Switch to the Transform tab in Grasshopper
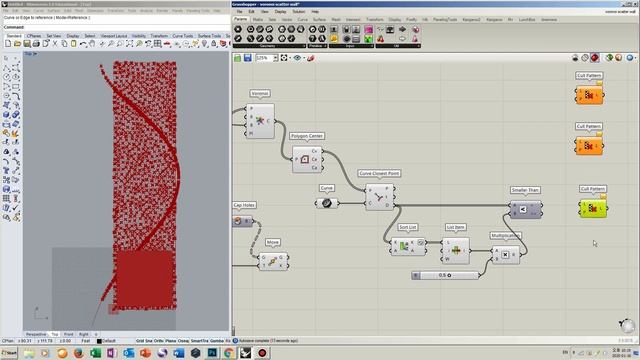The height and width of the screenshot is (360, 640). point(374,20)
